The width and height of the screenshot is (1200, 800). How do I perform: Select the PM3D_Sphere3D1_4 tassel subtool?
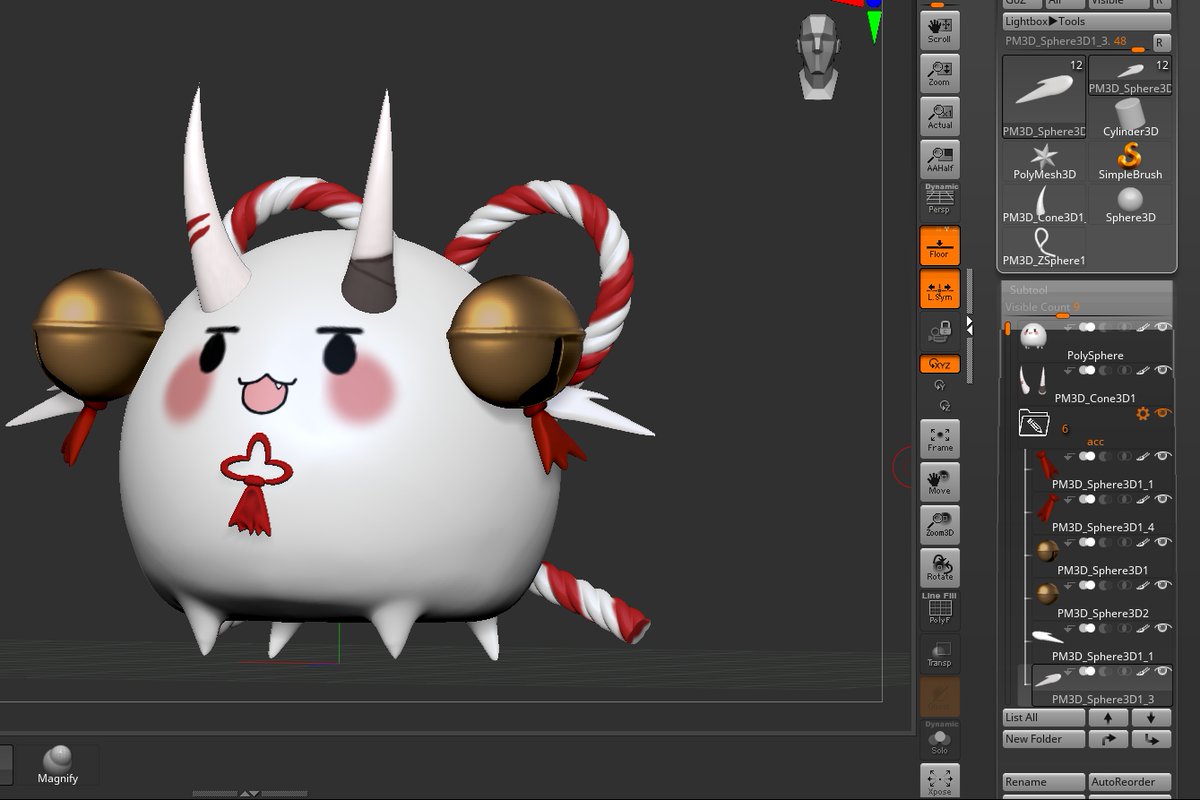coord(1102,513)
